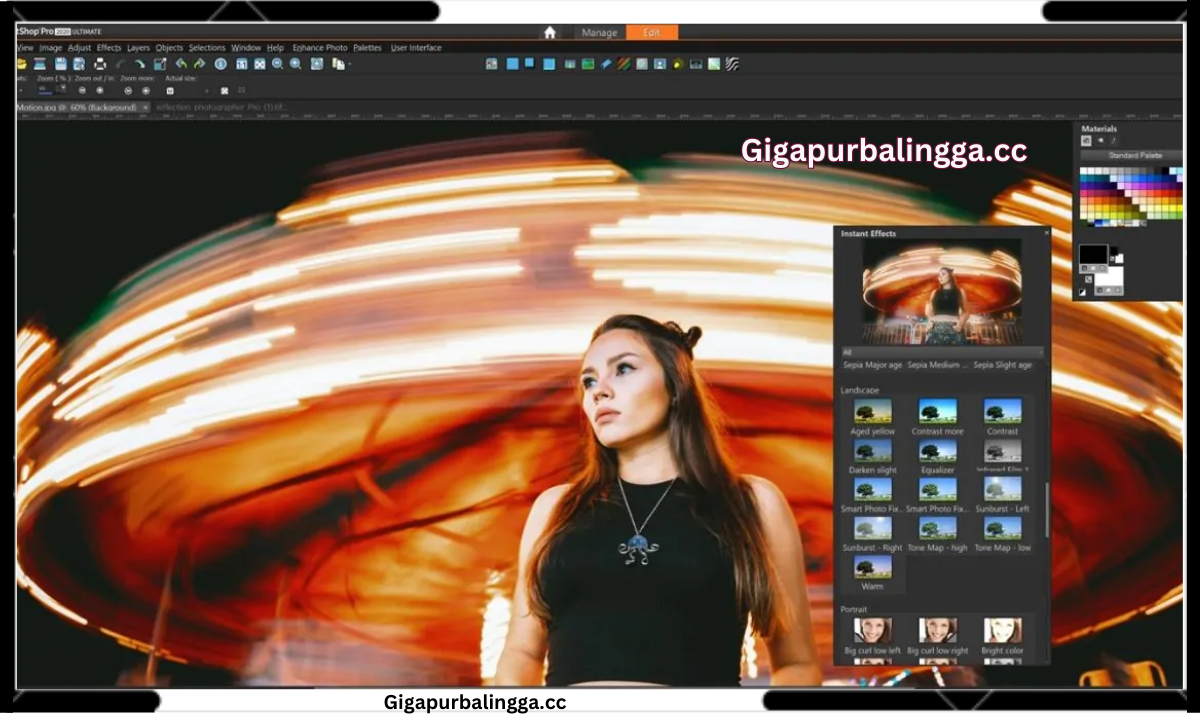Apply the Contrast more effect
Screen dimensions: 1200x720
tap(938, 417)
